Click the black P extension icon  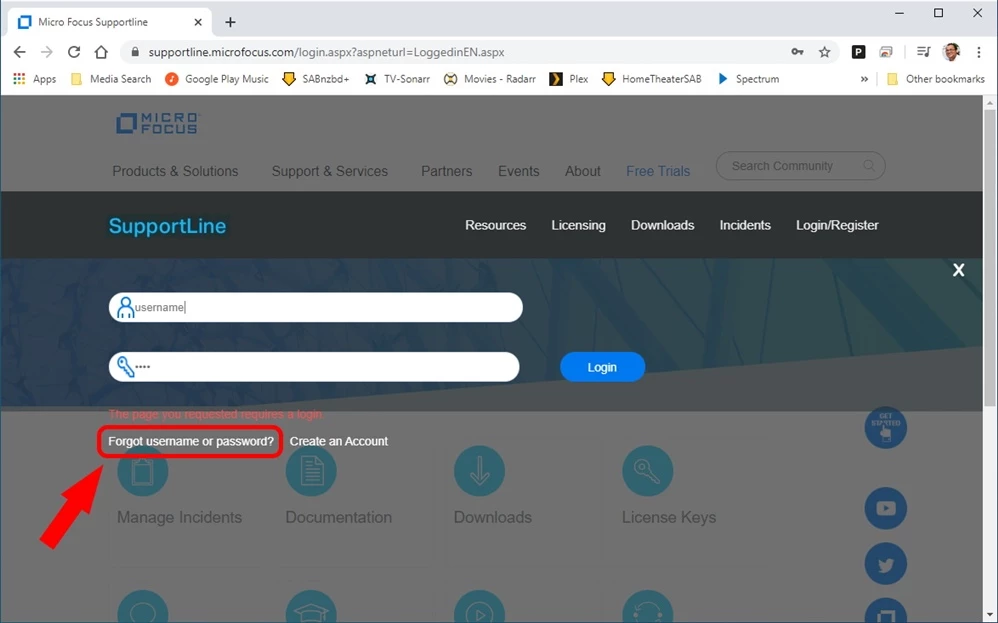[x=859, y=52]
